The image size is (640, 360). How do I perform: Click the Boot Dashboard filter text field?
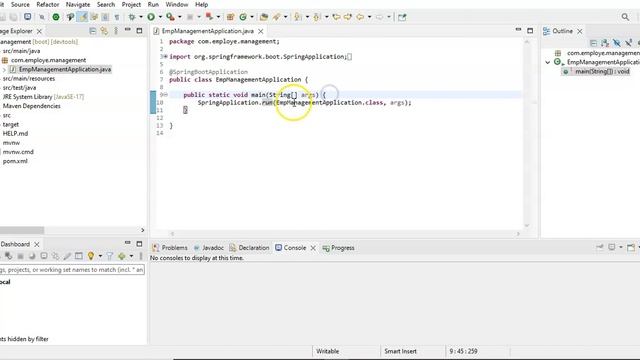(72, 270)
